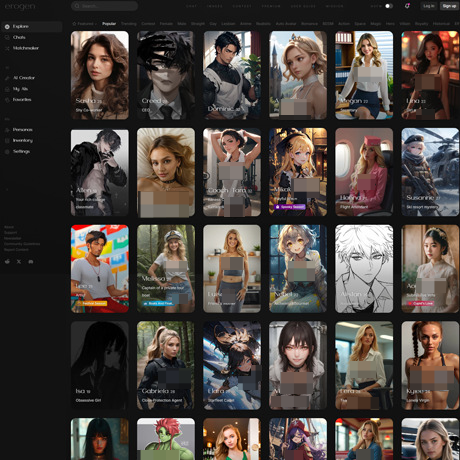The image size is (460, 460).
Task: Open the Favorites icon in sidebar
Action: click(7, 100)
